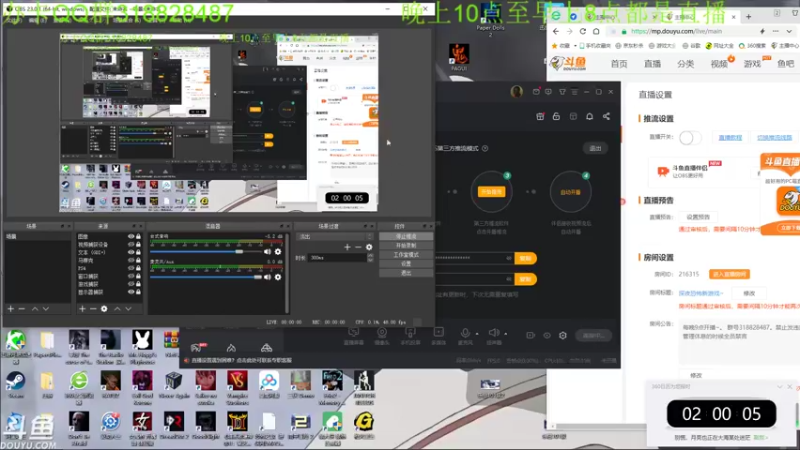Click the 300ms transition duration field
Viewport: 800px width, 450px height.
click(x=338, y=258)
